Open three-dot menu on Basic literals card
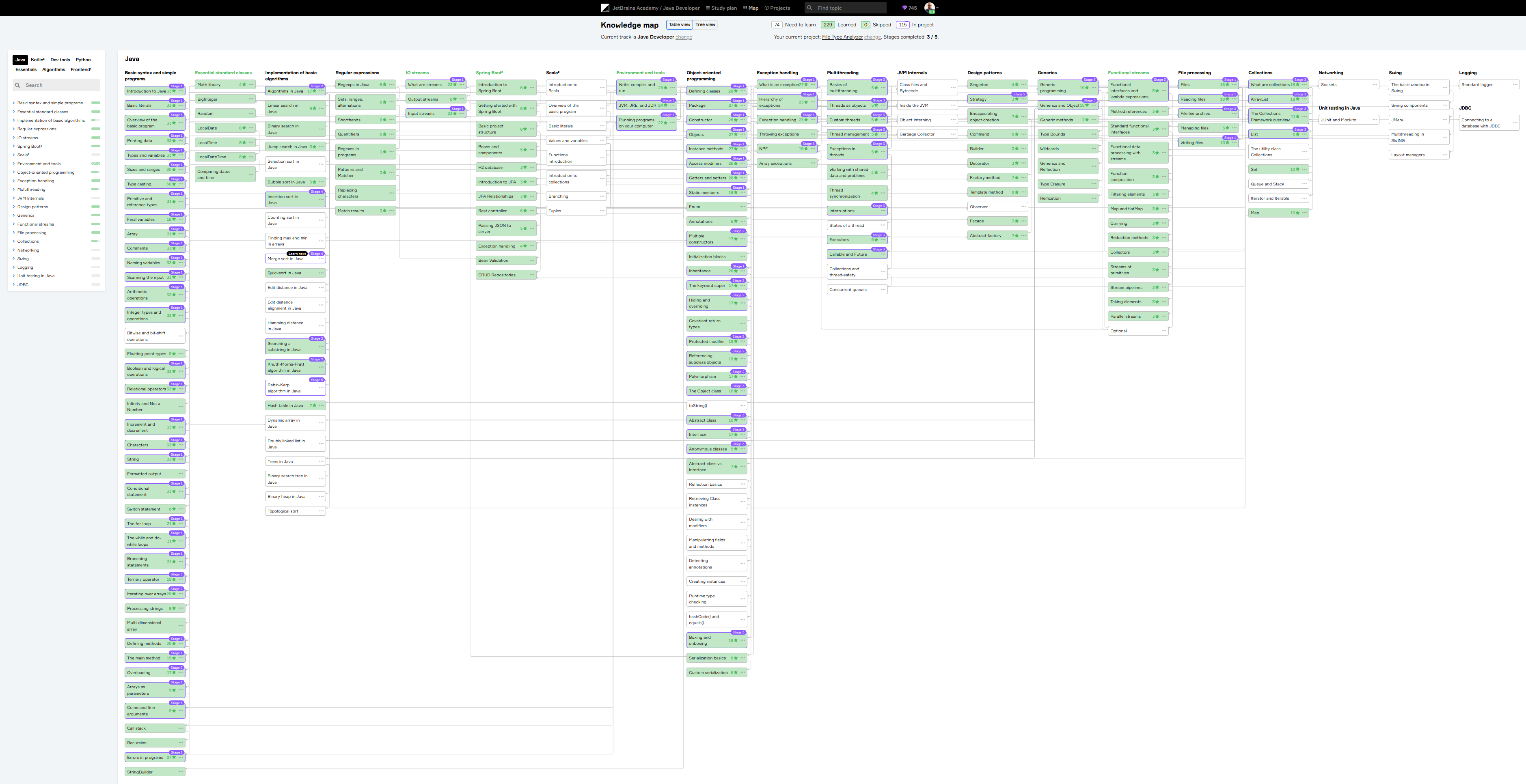This screenshot has width=1526, height=784. [x=181, y=106]
